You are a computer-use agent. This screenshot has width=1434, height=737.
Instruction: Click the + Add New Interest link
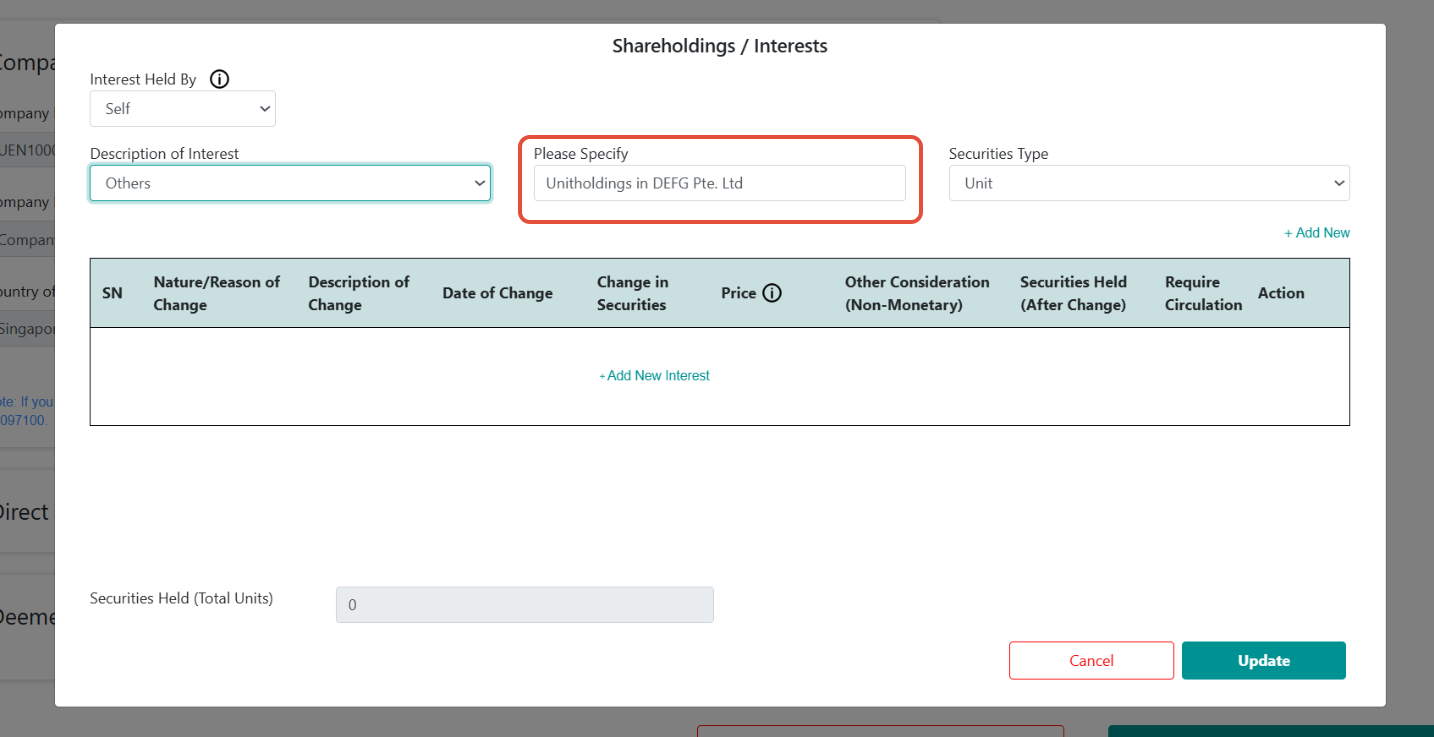(654, 376)
